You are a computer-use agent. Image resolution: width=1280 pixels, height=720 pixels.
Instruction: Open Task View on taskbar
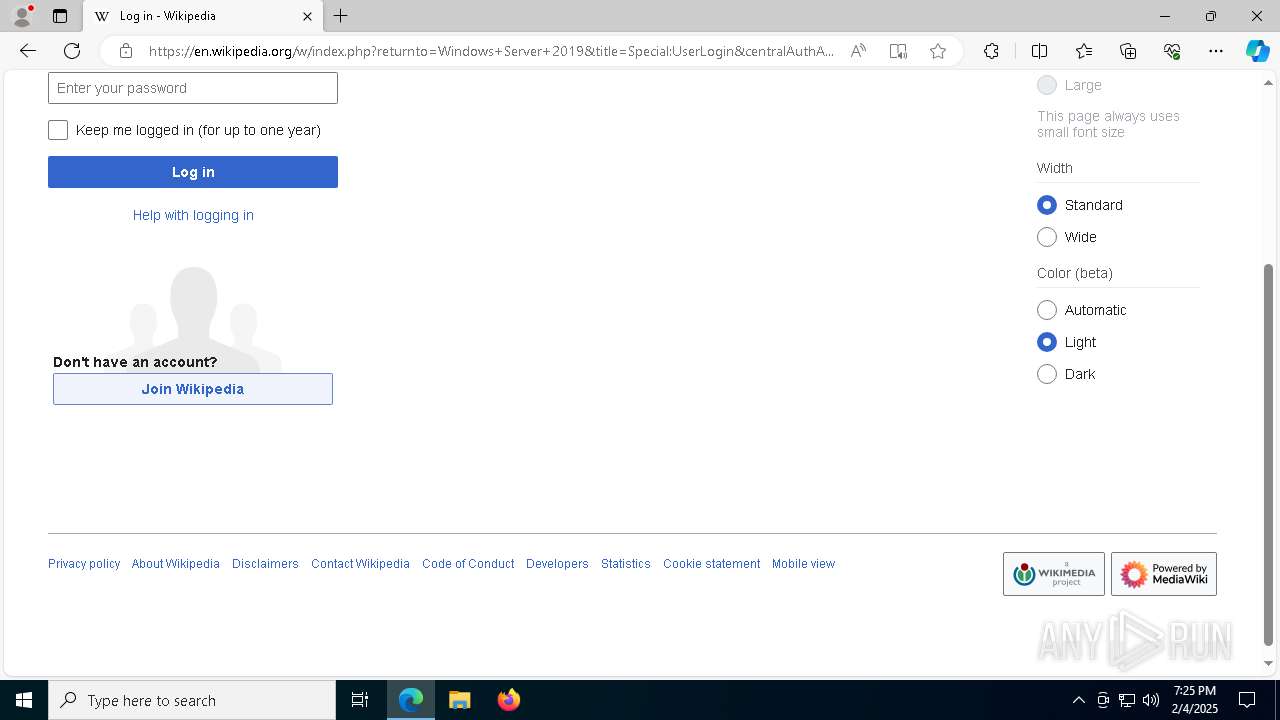pos(360,700)
